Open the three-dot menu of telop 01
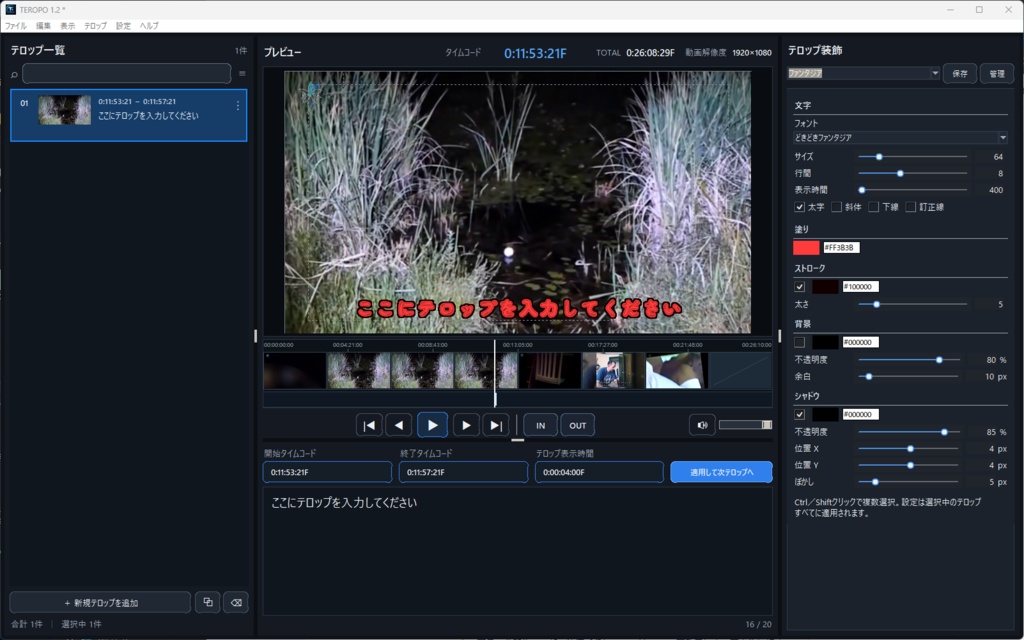The height and width of the screenshot is (640, 1024). click(x=238, y=106)
